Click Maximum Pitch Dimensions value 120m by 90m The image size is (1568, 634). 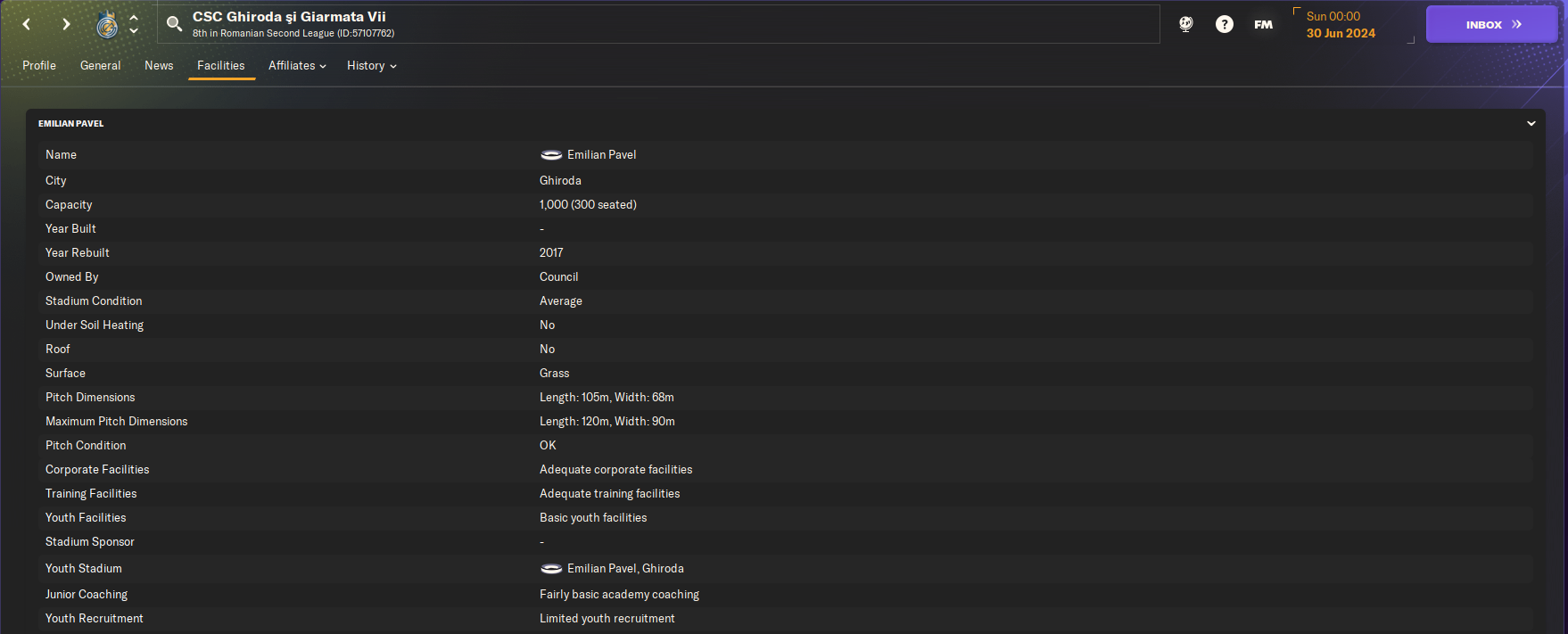click(607, 422)
